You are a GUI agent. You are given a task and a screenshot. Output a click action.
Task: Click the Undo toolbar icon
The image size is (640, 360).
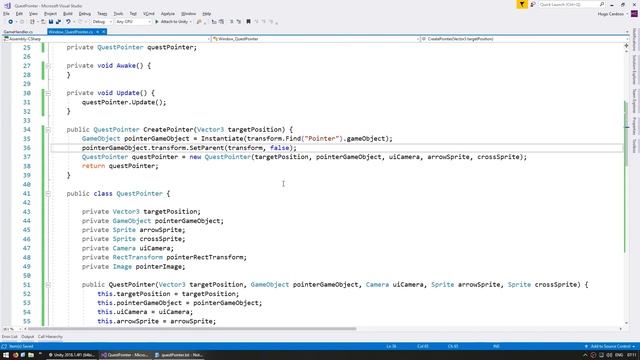(68, 22)
